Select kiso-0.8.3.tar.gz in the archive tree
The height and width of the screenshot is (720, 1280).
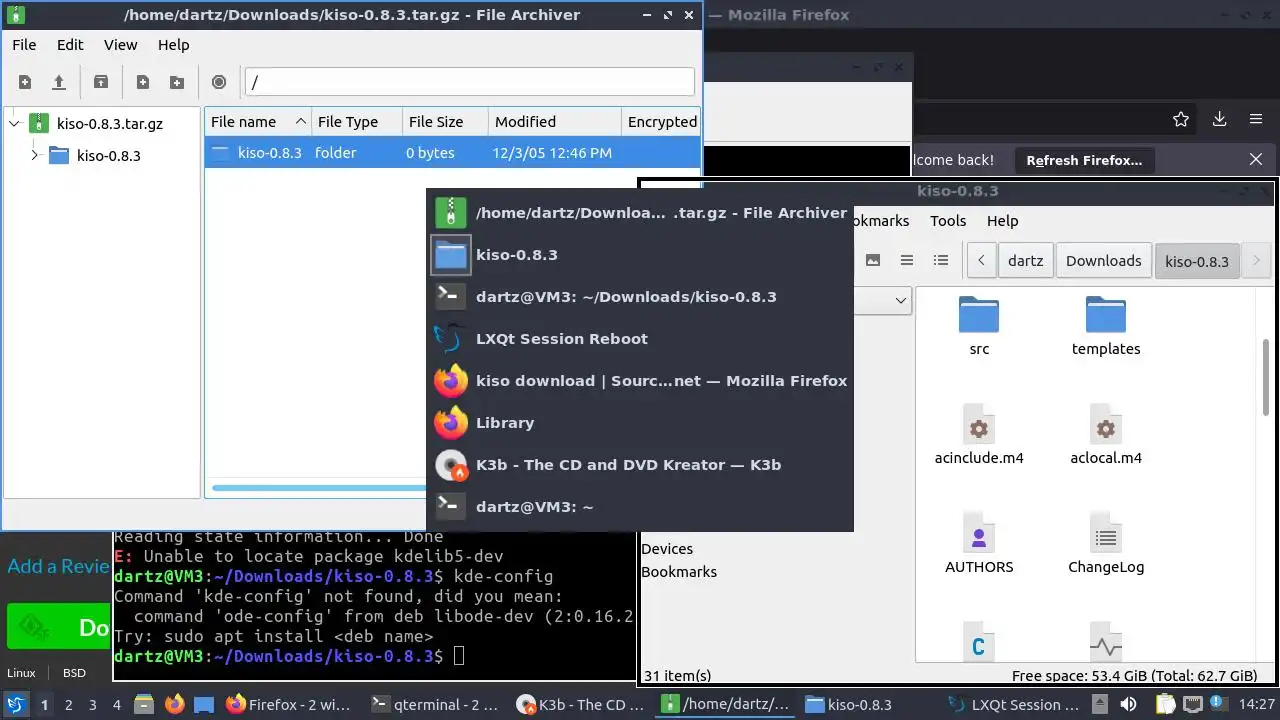[109, 124]
